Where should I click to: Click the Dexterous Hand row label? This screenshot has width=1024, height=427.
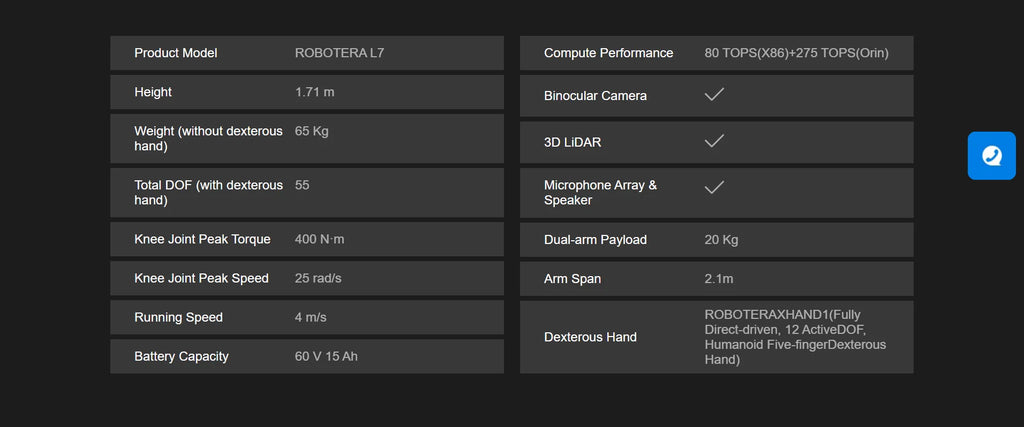[590, 337]
